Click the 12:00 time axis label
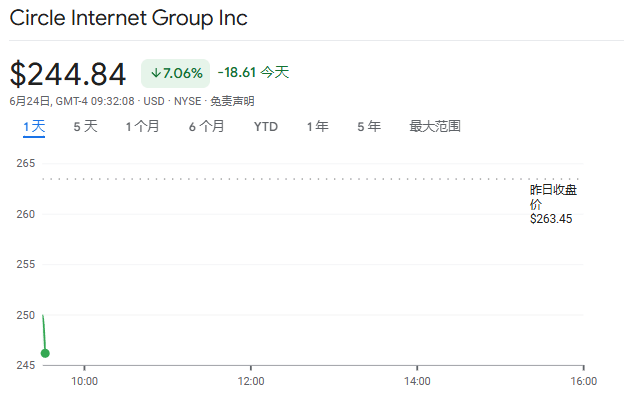Screen dimensions: 624x406 250,381
